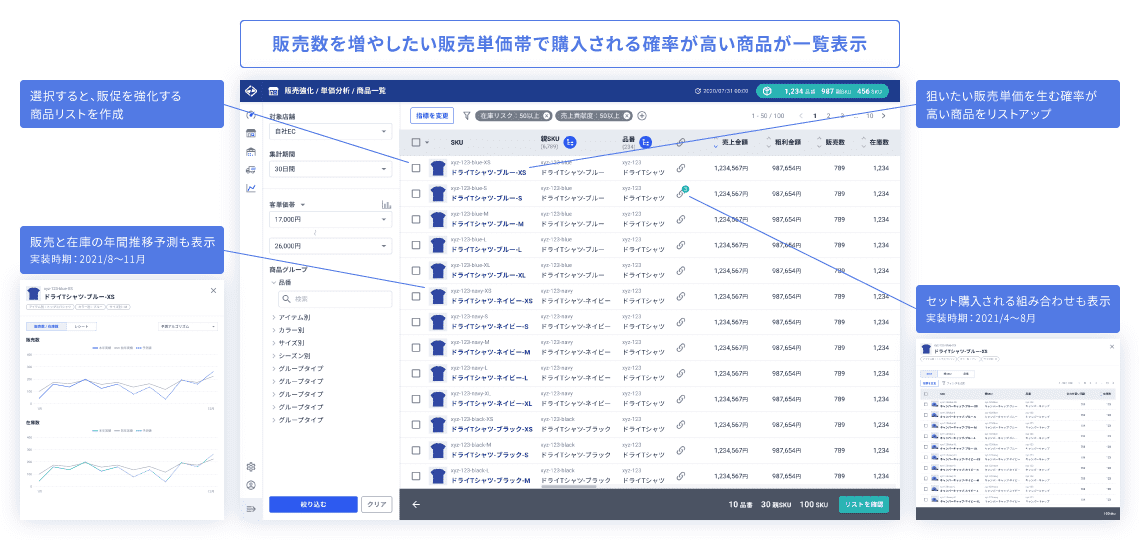Toggle the select-all checkbox in the table header

click(416, 142)
